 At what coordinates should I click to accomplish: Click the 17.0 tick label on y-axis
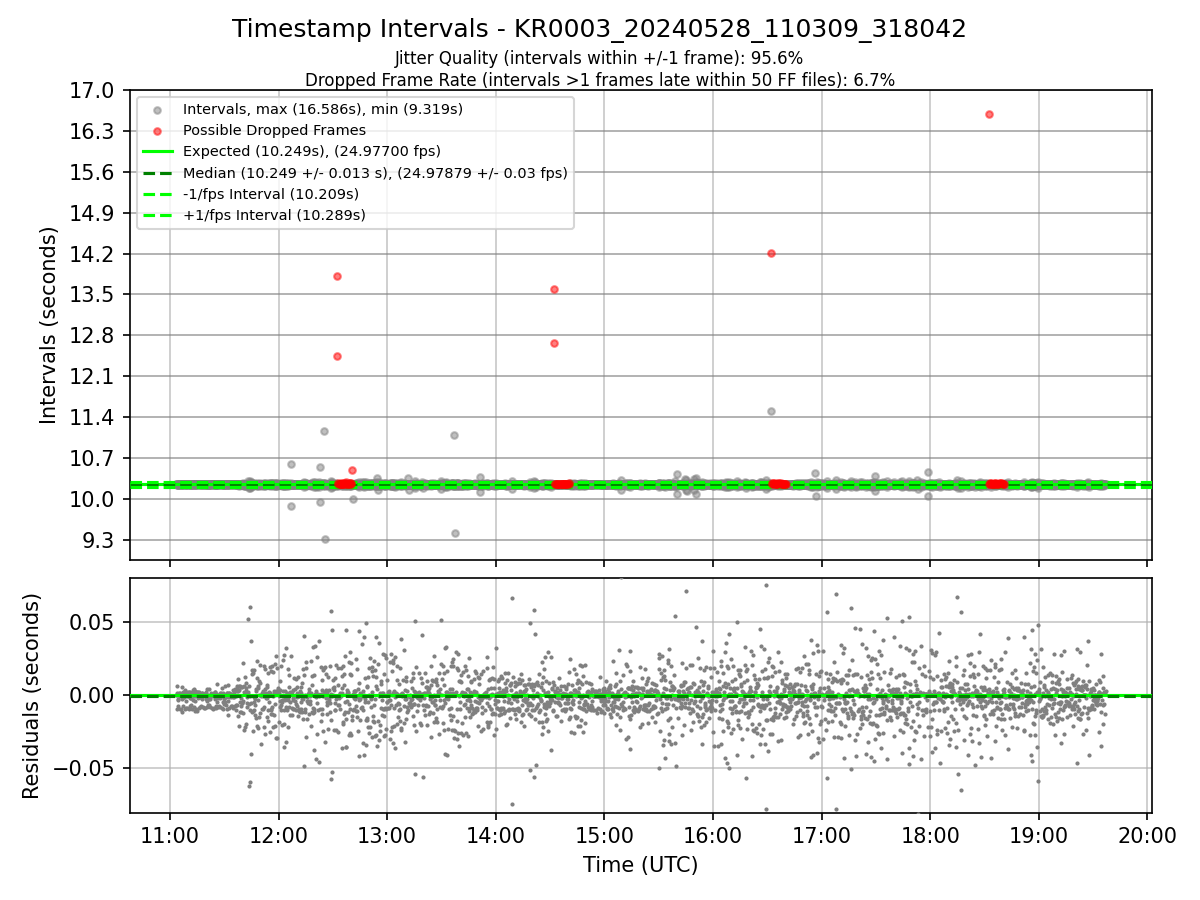point(95,91)
